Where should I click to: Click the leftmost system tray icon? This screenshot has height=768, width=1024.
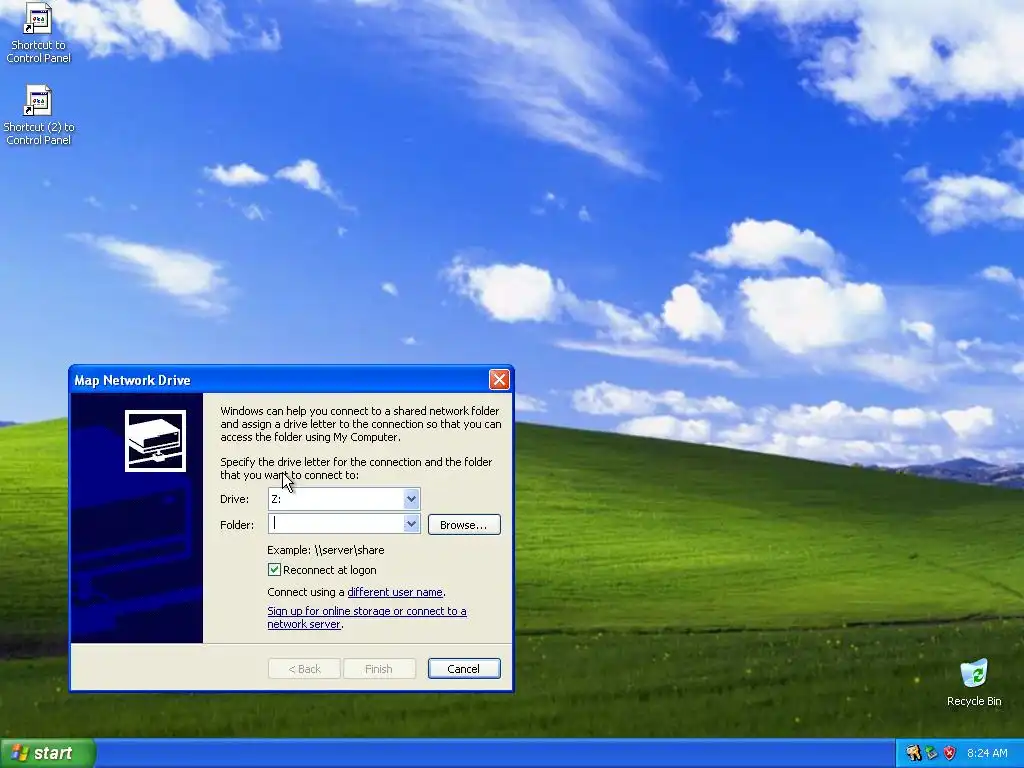pyautogui.click(x=914, y=753)
